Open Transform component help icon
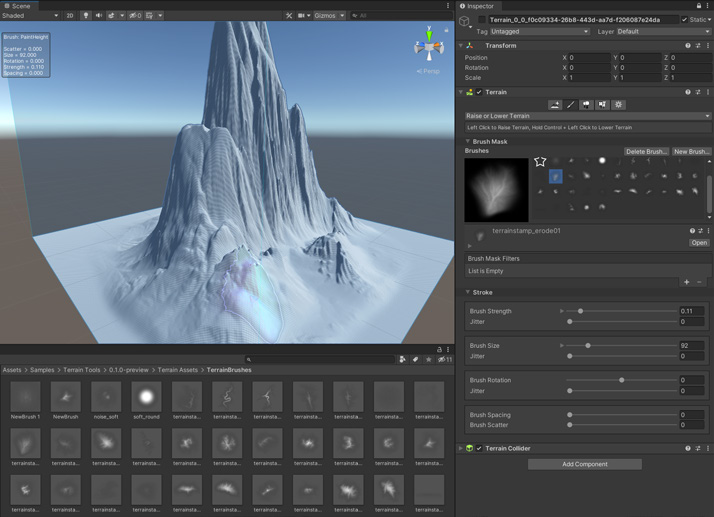The height and width of the screenshot is (517, 714). (688, 46)
